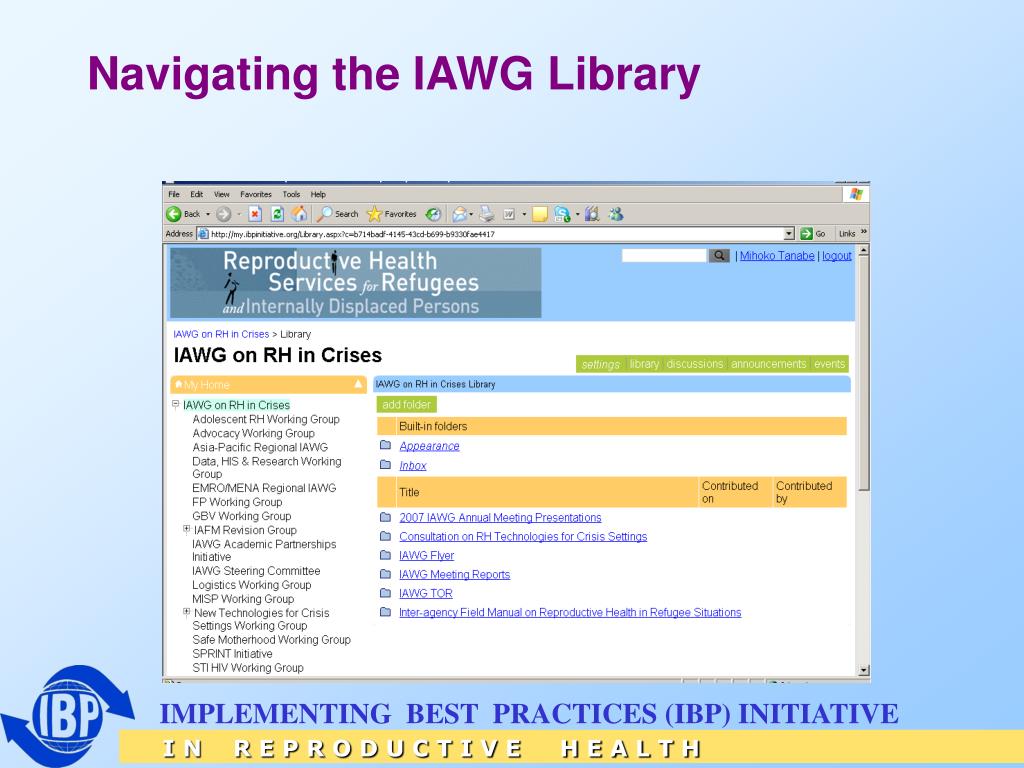Click the Edit with Word icon
Image resolution: width=1024 pixels, height=768 pixels.
tap(509, 214)
